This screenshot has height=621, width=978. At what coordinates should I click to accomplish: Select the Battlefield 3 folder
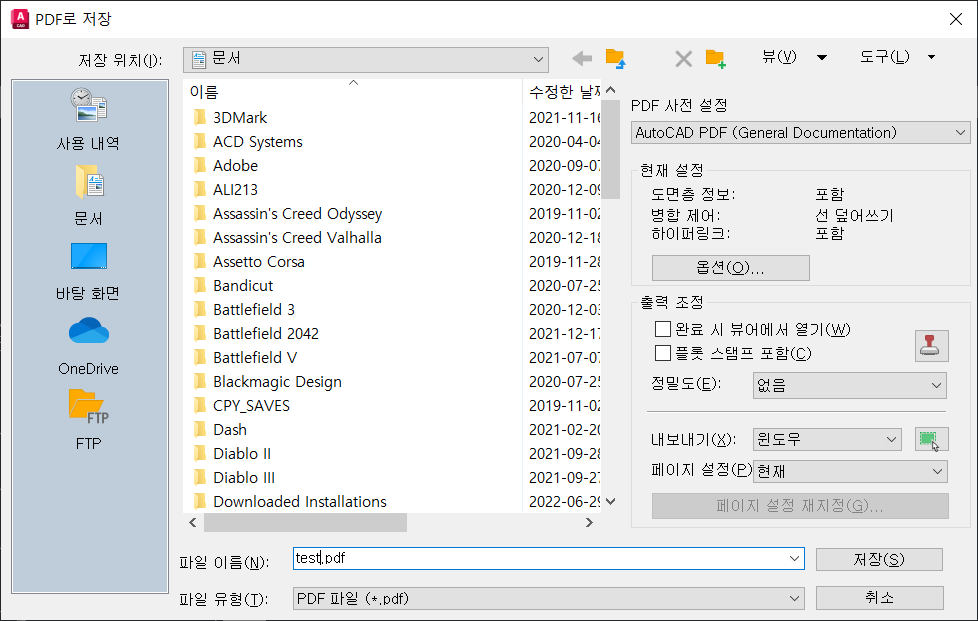244,309
